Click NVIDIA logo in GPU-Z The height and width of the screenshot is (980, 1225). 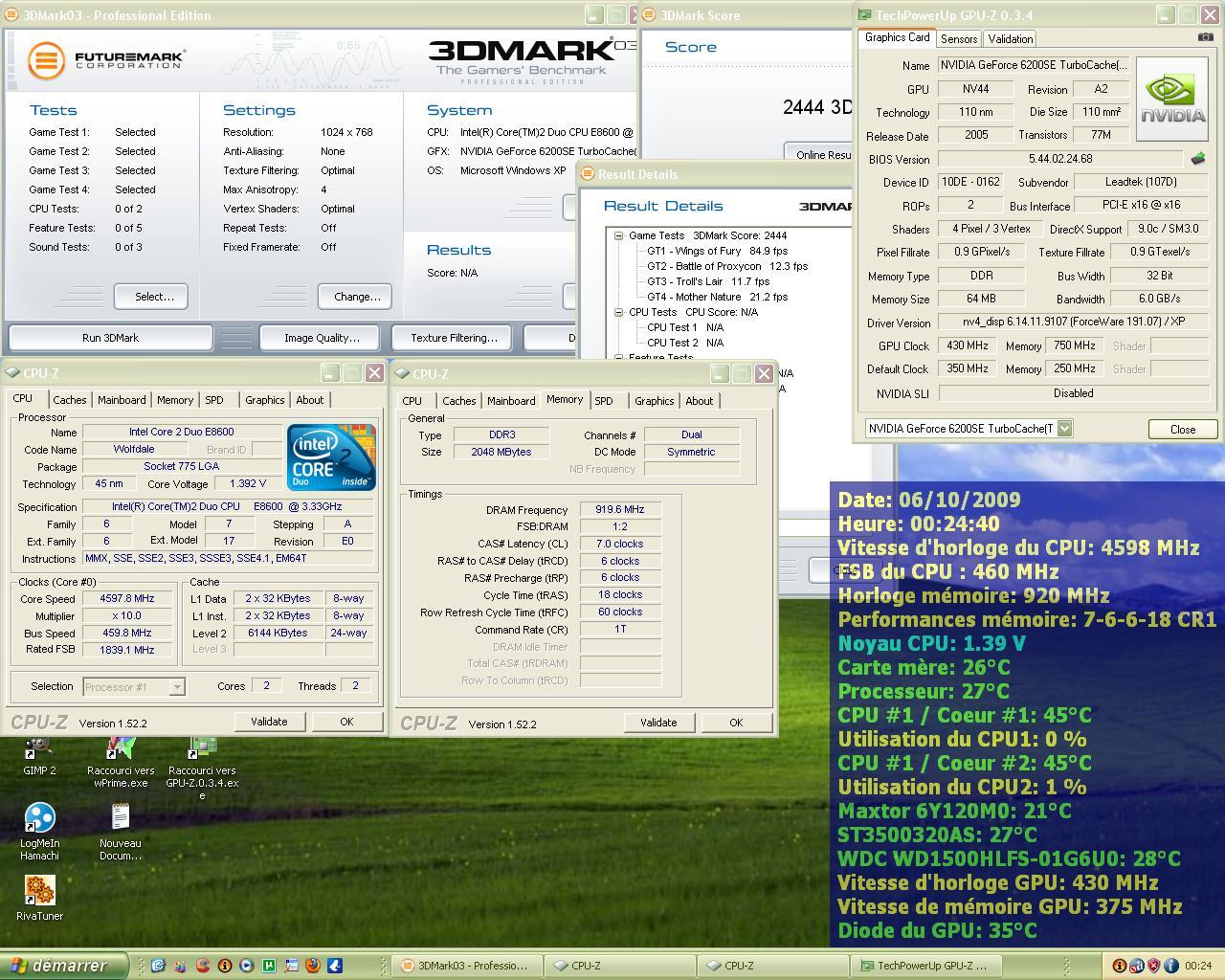[x=1171, y=99]
